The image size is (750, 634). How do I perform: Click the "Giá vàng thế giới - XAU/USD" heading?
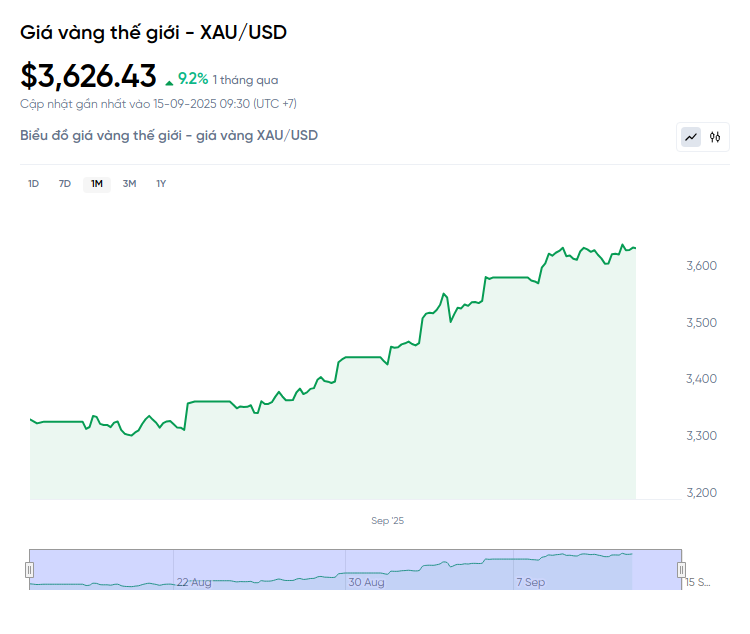(x=154, y=32)
